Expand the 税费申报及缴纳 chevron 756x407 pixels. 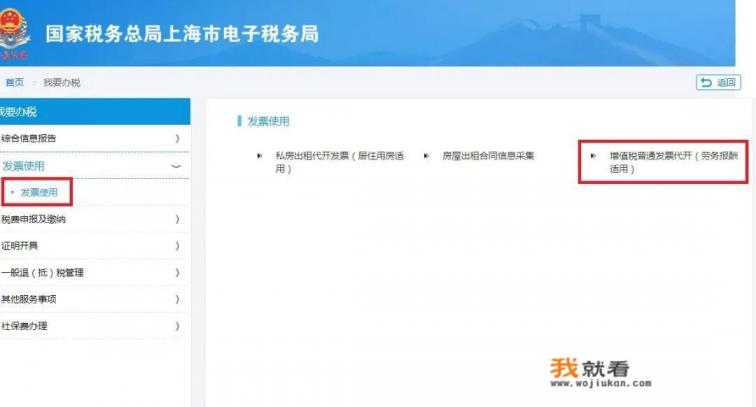[x=177, y=219]
